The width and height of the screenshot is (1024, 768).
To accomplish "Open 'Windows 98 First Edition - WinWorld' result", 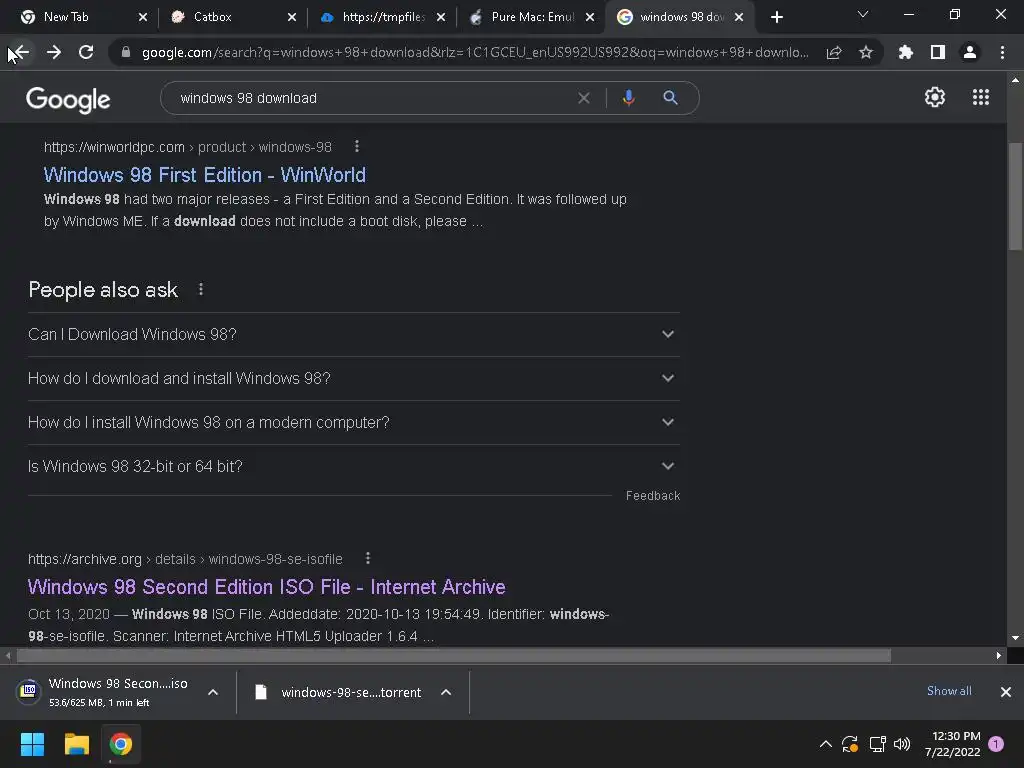I will coord(204,175).
